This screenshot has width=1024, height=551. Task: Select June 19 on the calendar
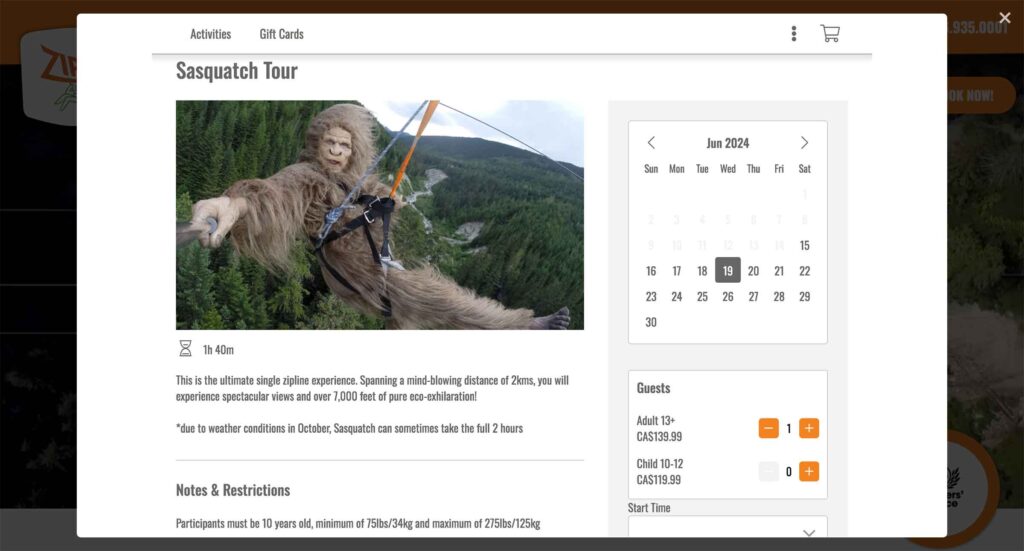click(x=728, y=271)
